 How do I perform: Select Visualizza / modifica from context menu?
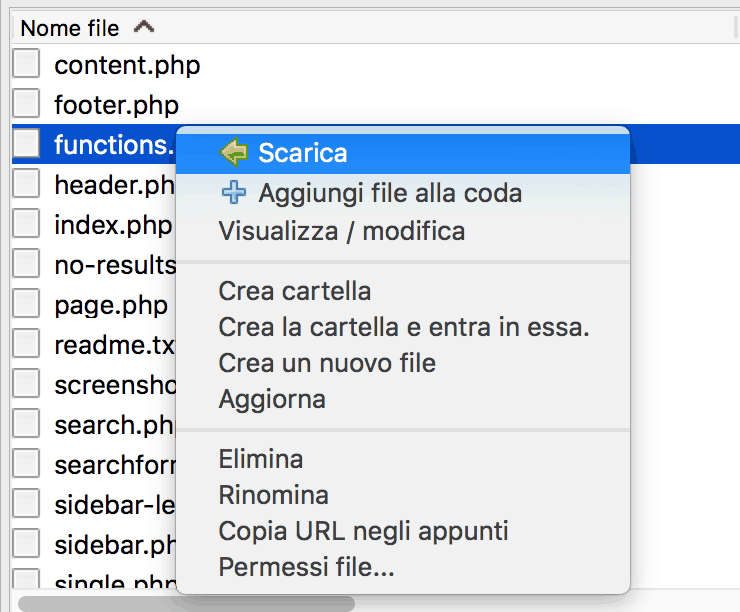point(341,232)
